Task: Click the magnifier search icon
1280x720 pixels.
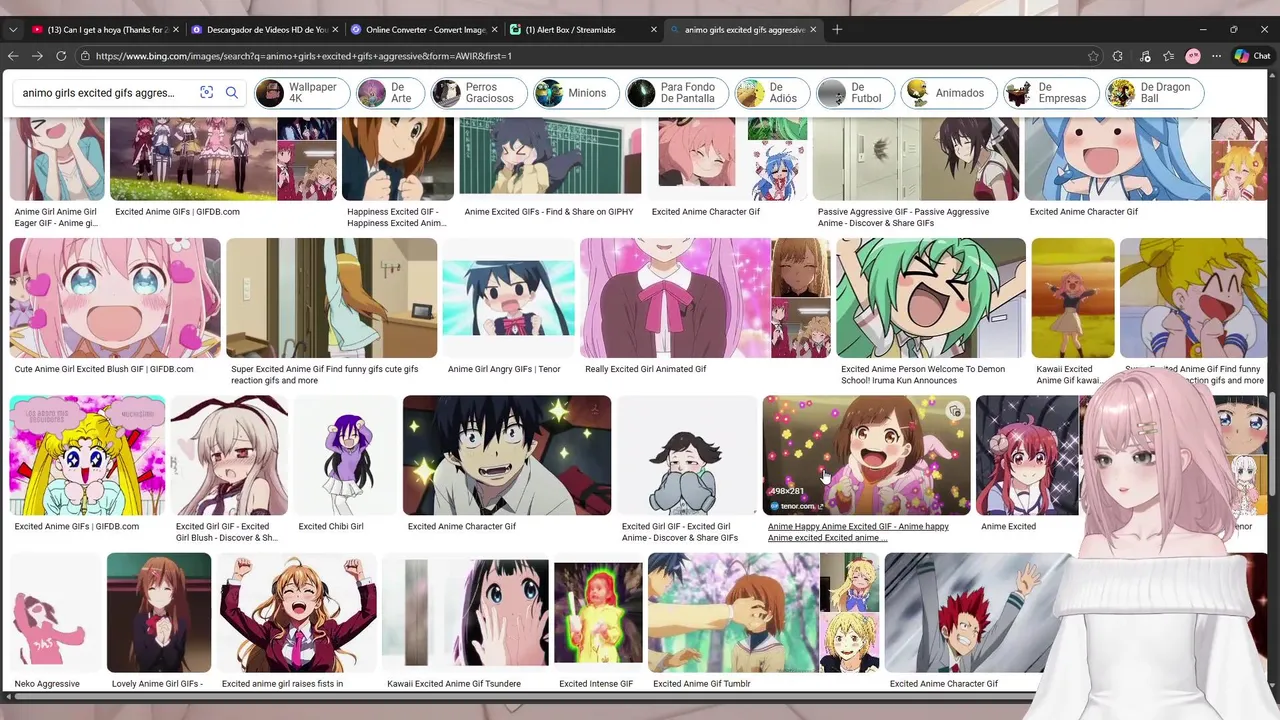Action: 232,93
